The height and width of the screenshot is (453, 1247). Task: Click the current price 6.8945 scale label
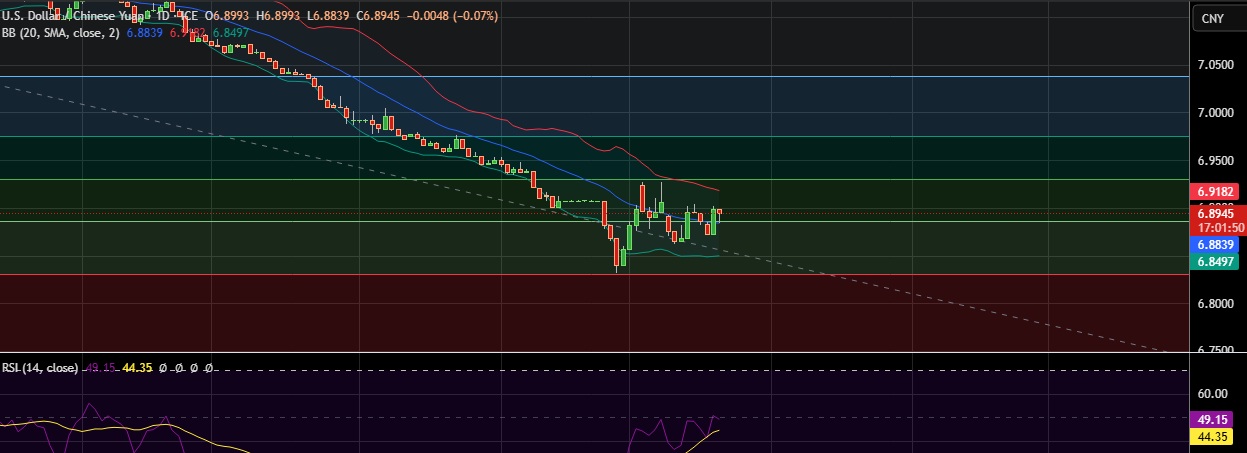[x=1216, y=213]
